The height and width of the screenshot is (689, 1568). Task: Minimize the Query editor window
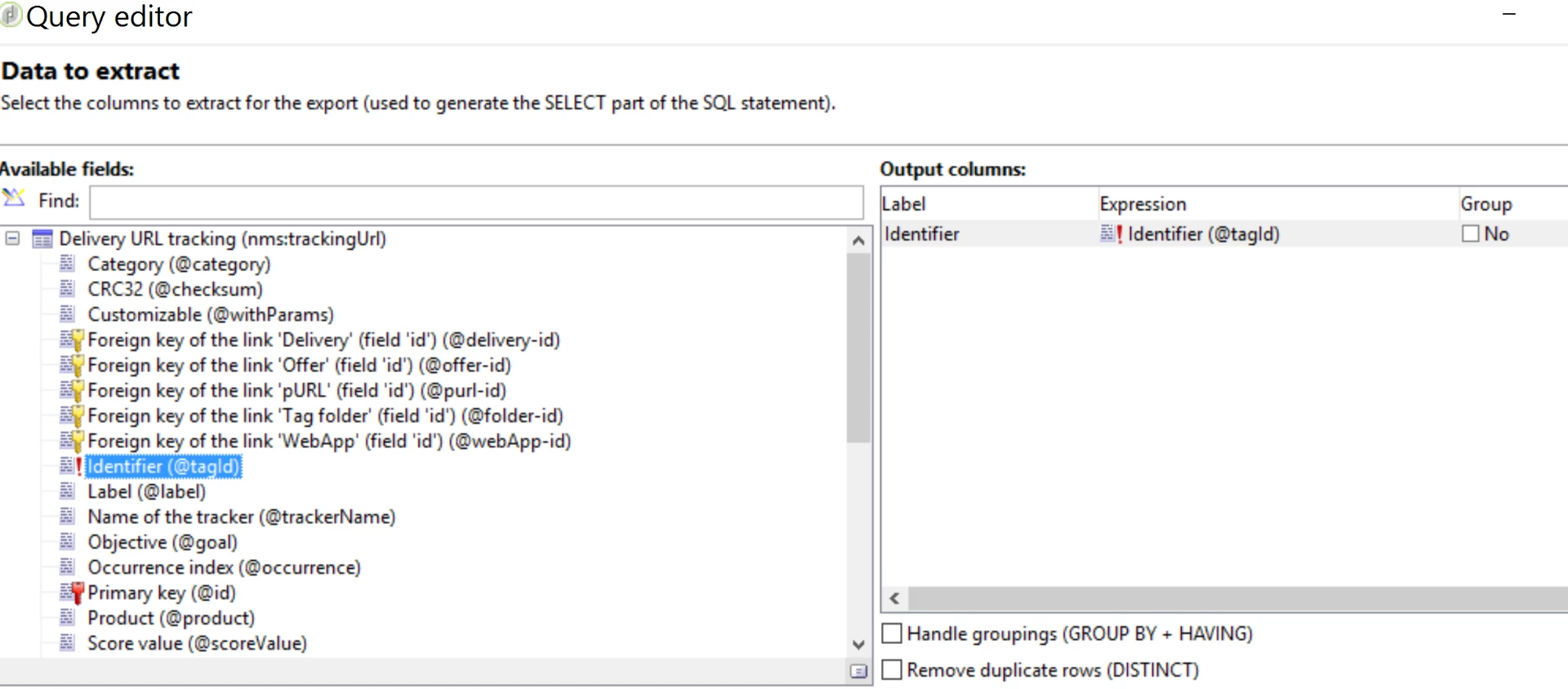click(1509, 15)
